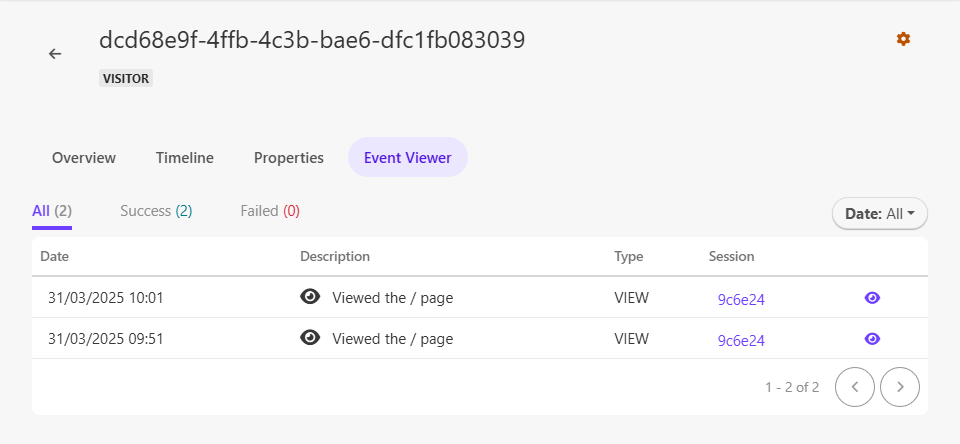Select the Event Viewer tab
Screen dimensions: 960x444
point(407,157)
